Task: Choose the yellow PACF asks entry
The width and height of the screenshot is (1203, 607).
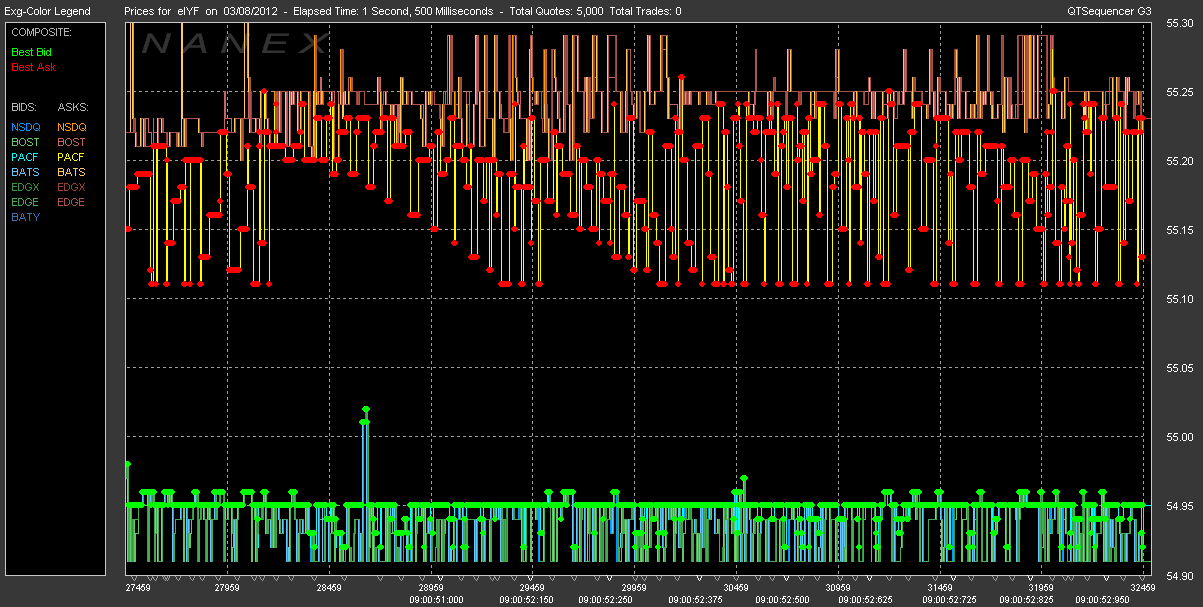Action: click(x=71, y=157)
